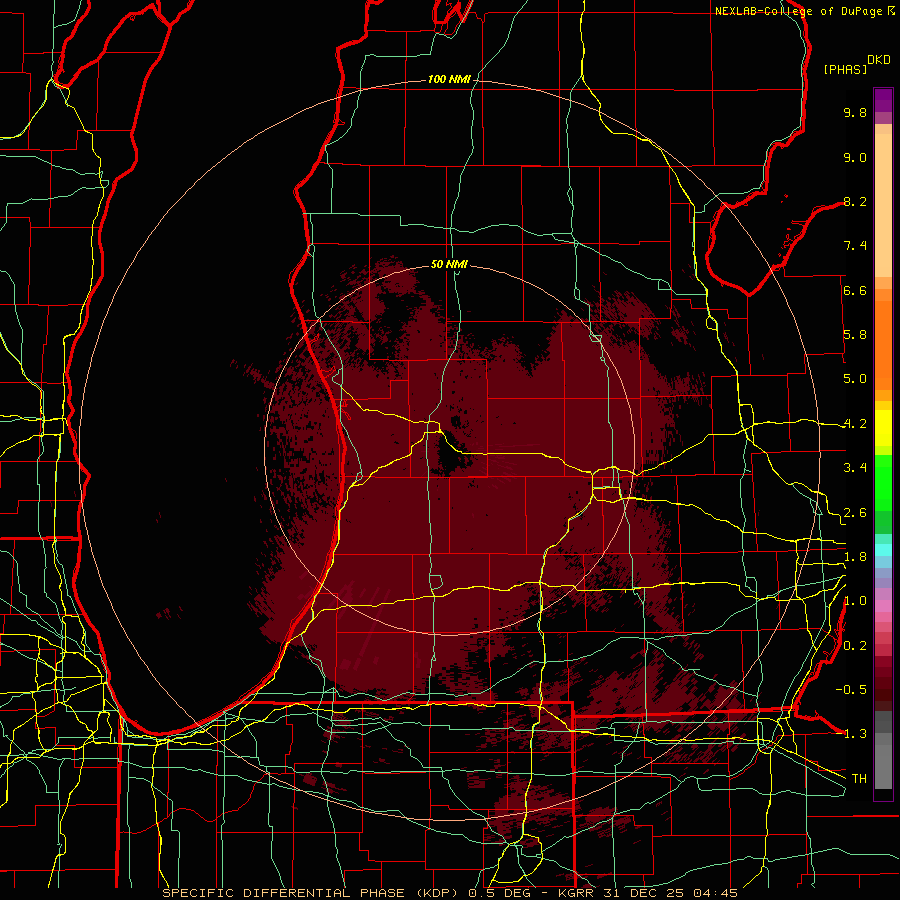The width and height of the screenshot is (900, 900).
Task: Click the 3.4 legend value
Action: pyautogui.click(x=855, y=468)
